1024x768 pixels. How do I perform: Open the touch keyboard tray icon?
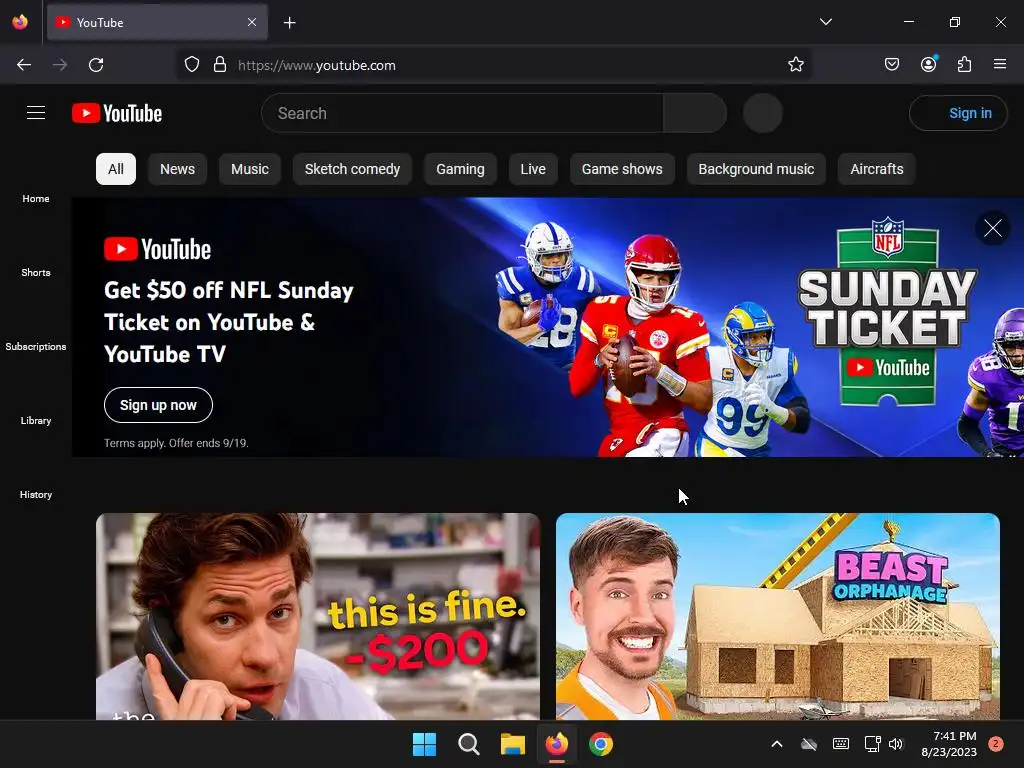click(841, 744)
